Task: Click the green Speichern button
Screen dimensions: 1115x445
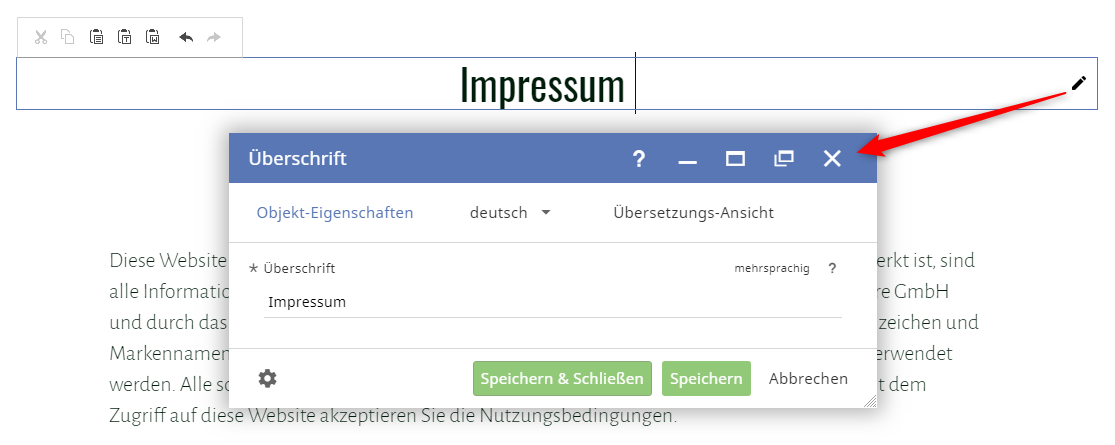Action: pyautogui.click(x=706, y=379)
